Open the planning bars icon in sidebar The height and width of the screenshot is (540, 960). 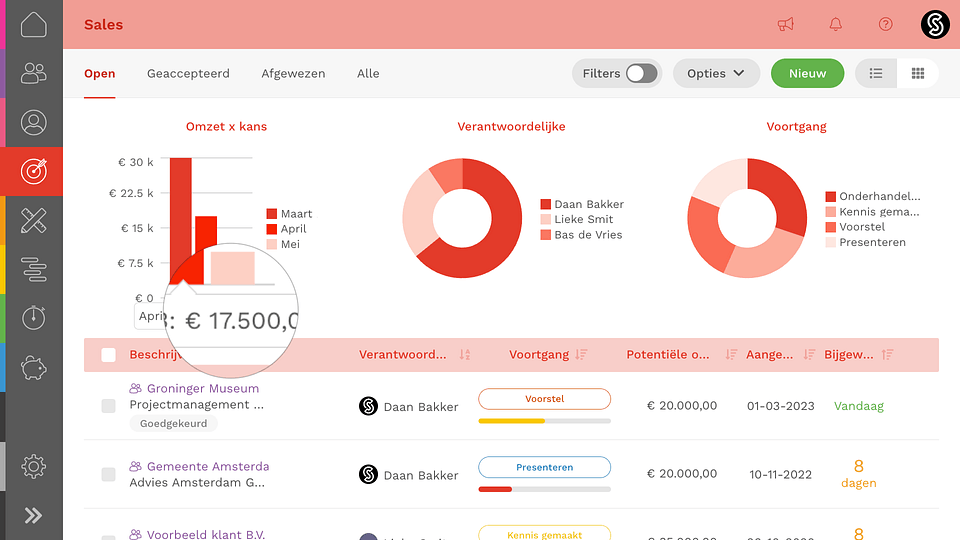(34, 269)
